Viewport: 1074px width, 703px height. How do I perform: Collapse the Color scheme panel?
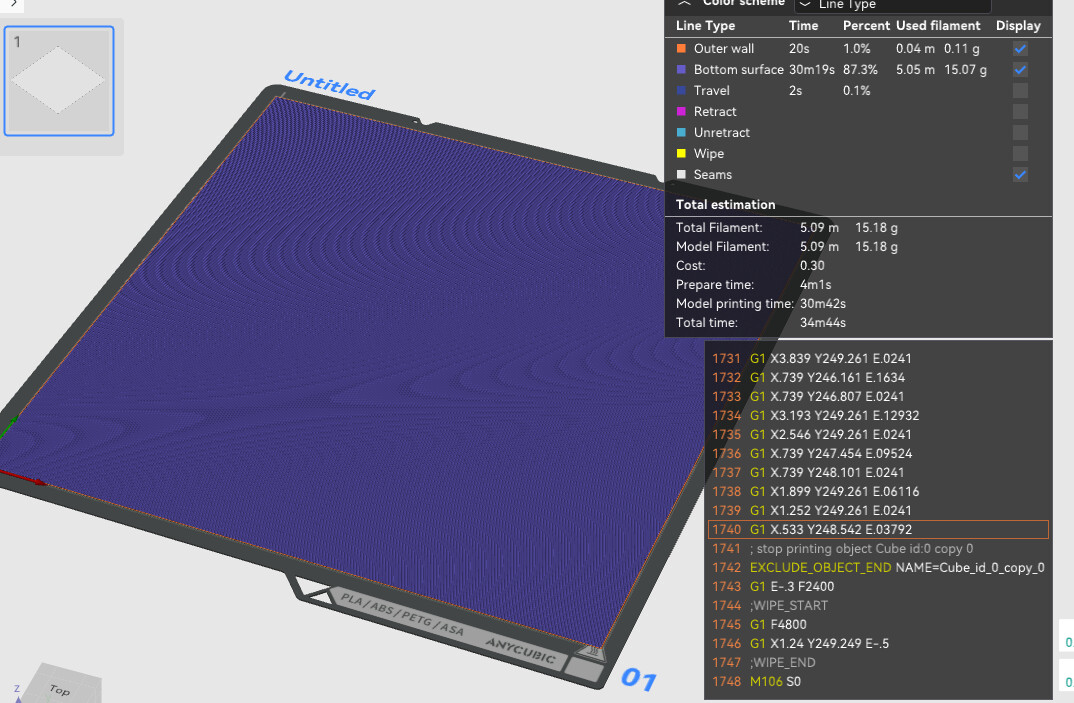pos(683,4)
